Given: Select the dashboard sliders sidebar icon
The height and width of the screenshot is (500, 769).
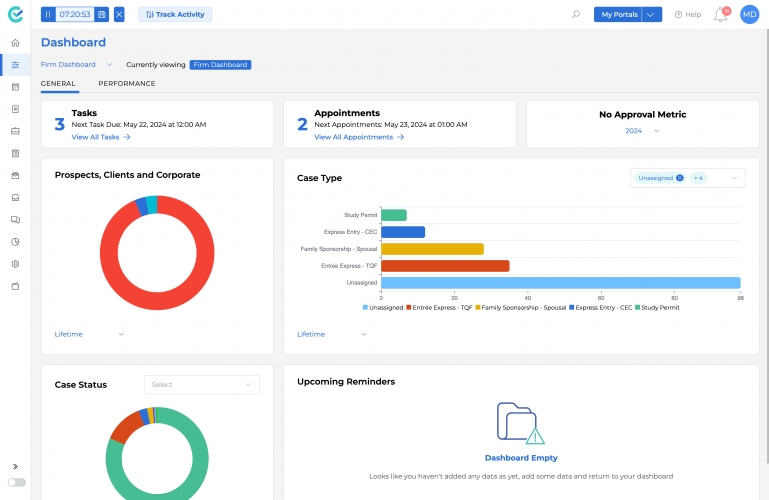Looking at the screenshot, I should coord(16,65).
